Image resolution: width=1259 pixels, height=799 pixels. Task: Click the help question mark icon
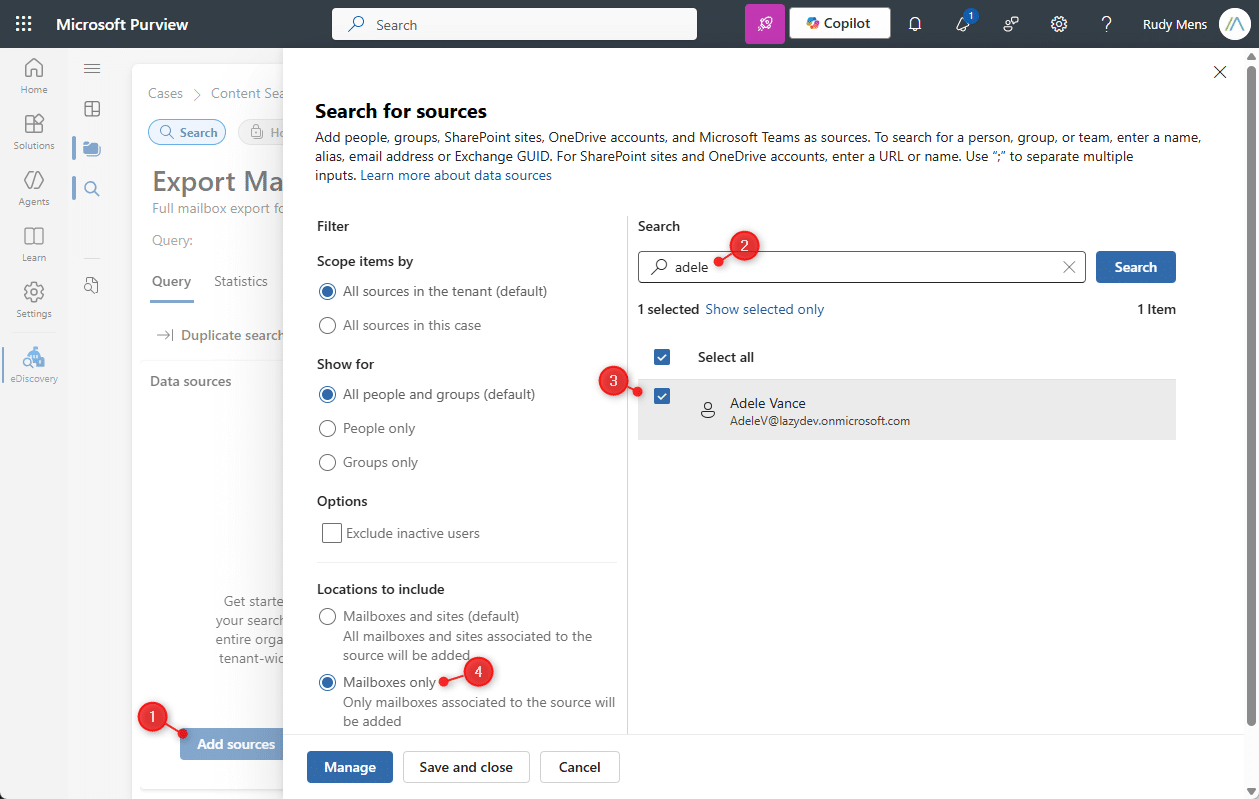[x=1107, y=24]
